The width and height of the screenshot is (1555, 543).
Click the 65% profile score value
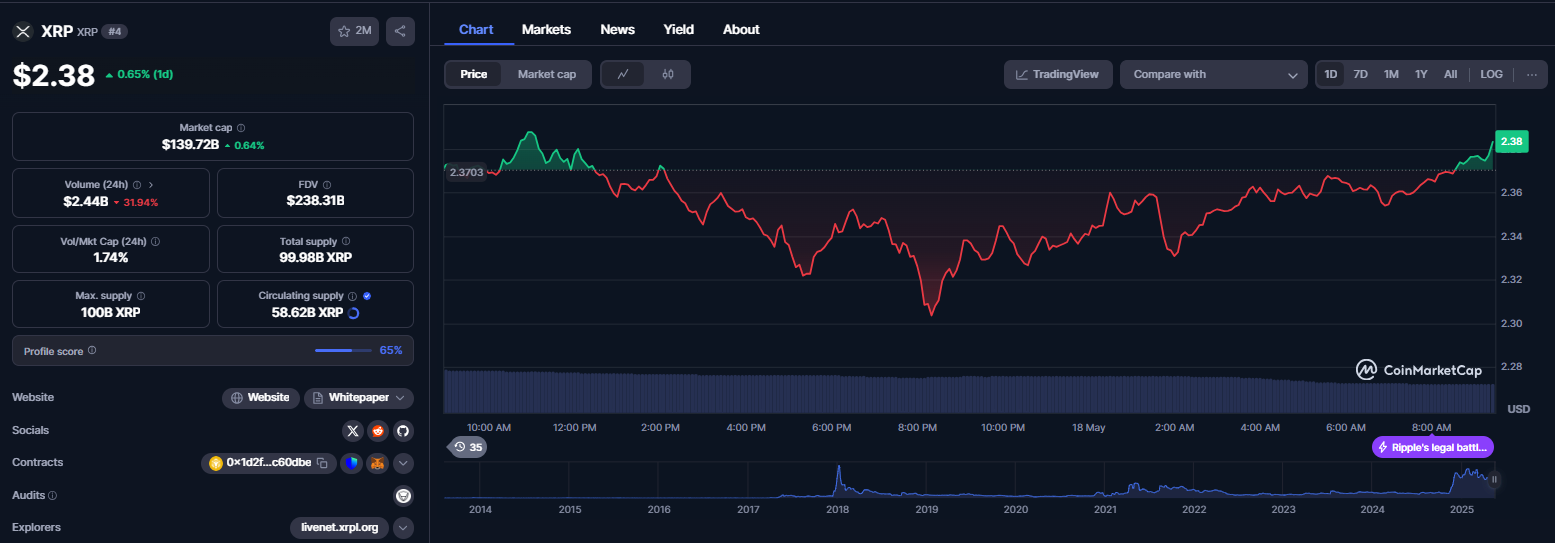(x=391, y=350)
